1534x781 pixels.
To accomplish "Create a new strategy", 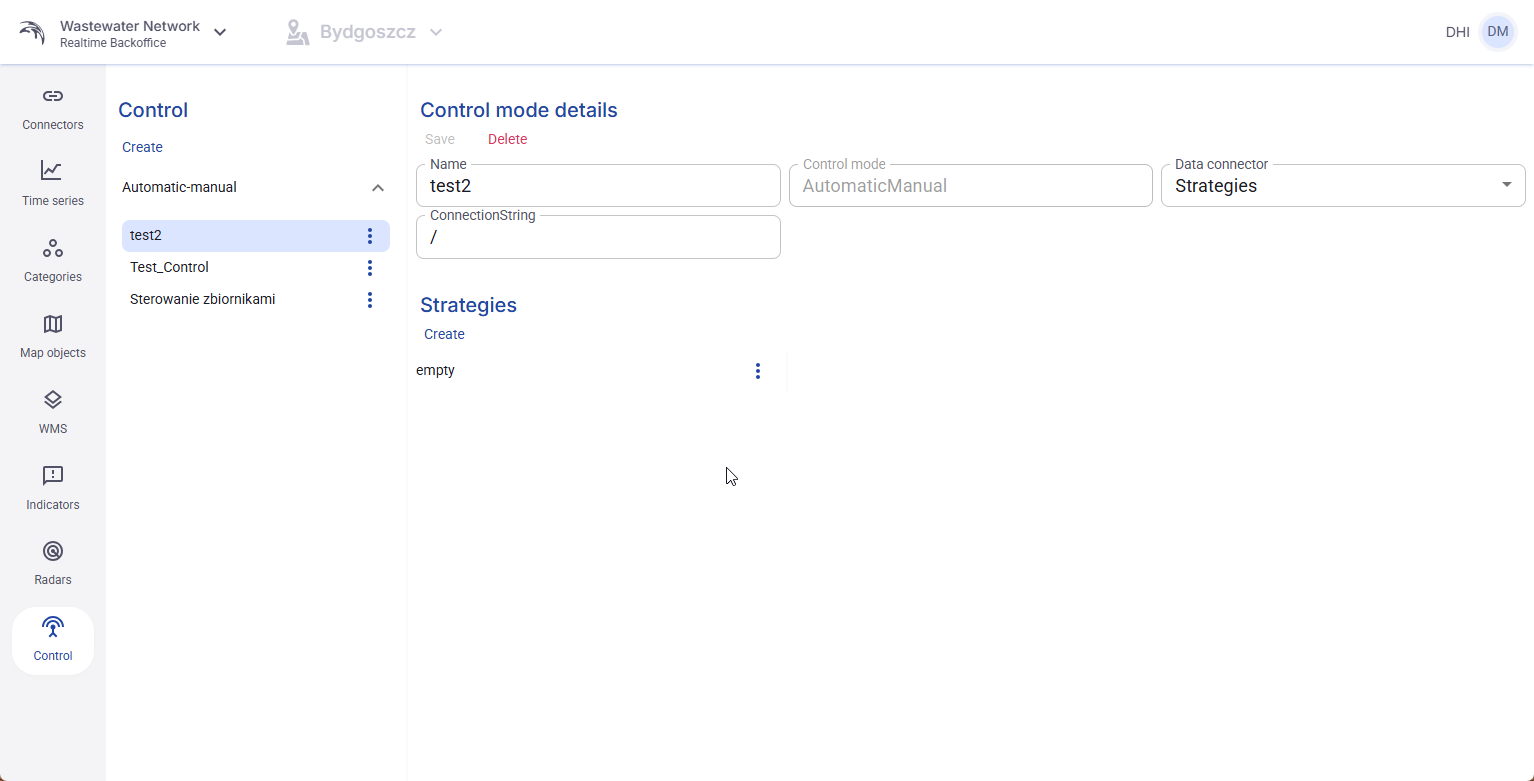I will 444,334.
